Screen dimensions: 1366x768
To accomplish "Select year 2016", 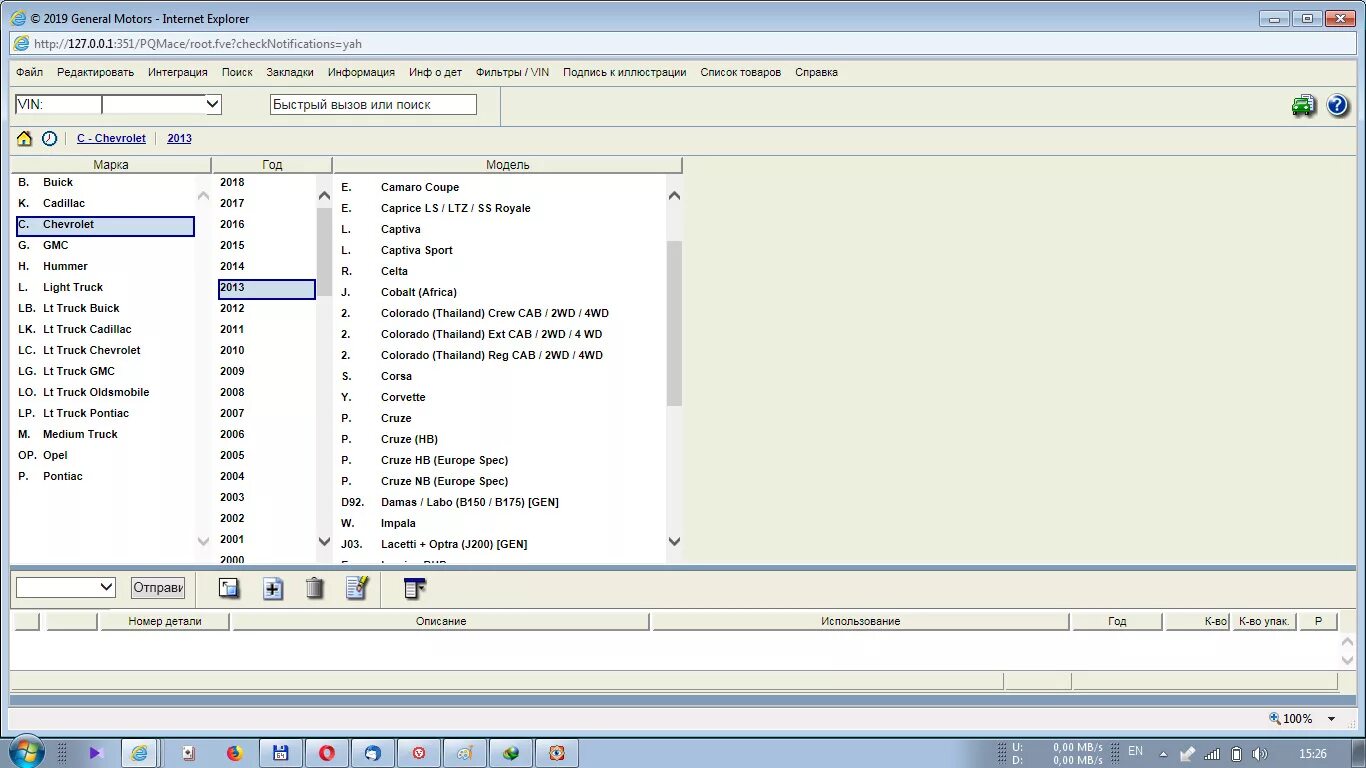I will pos(232,224).
